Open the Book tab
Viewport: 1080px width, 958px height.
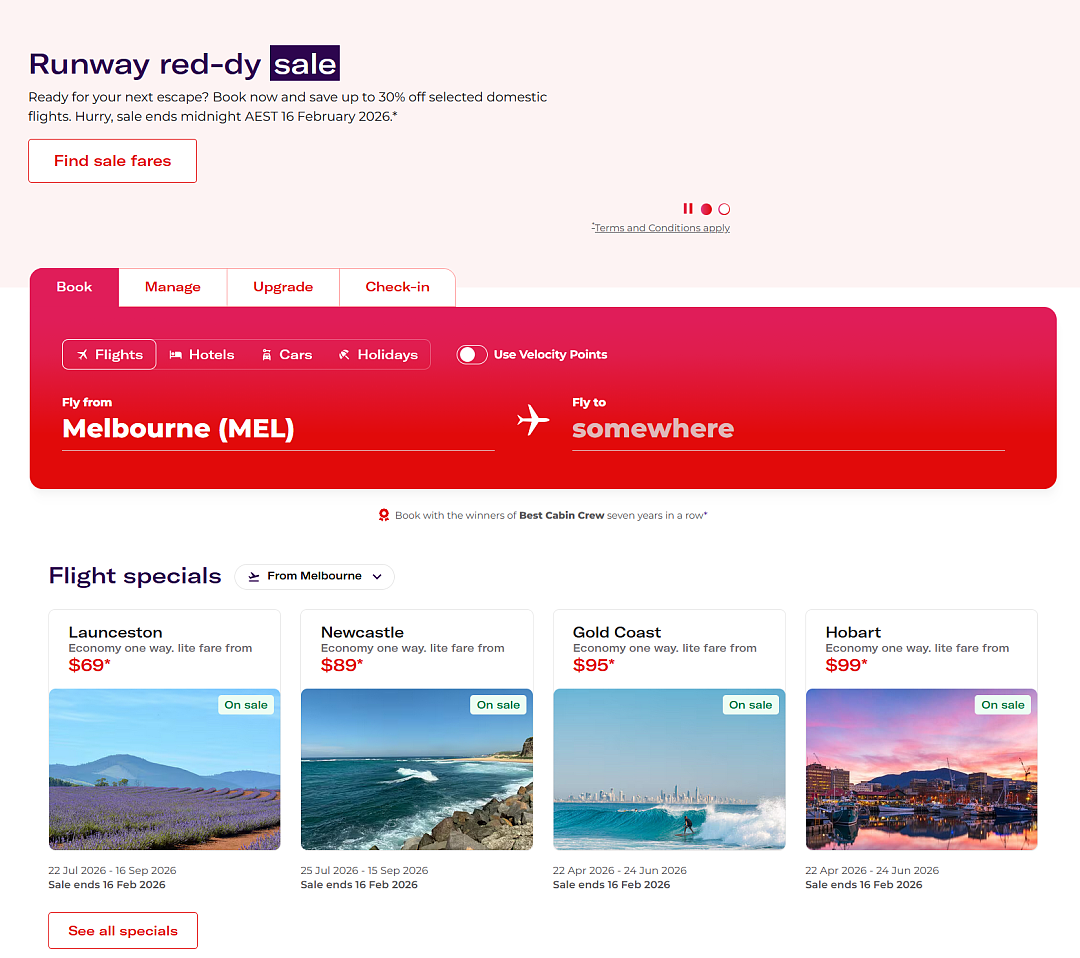pos(74,287)
